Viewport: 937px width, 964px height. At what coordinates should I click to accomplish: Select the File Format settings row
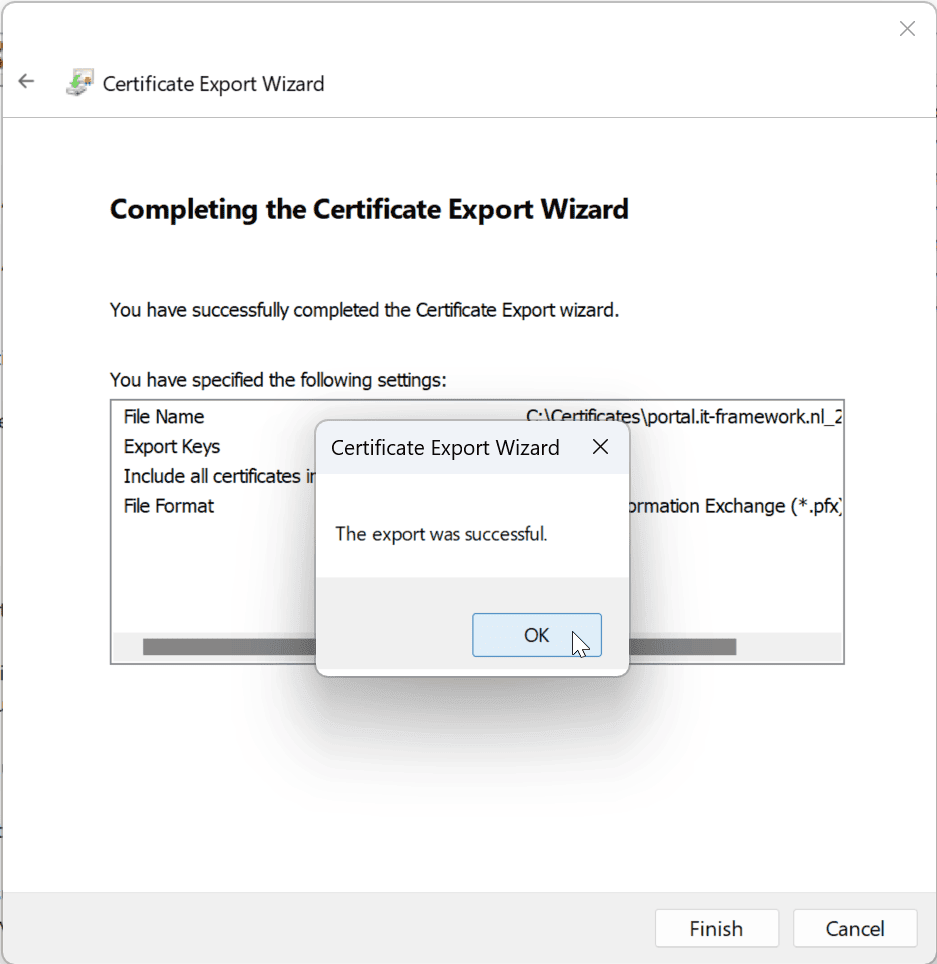coord(168,506)
